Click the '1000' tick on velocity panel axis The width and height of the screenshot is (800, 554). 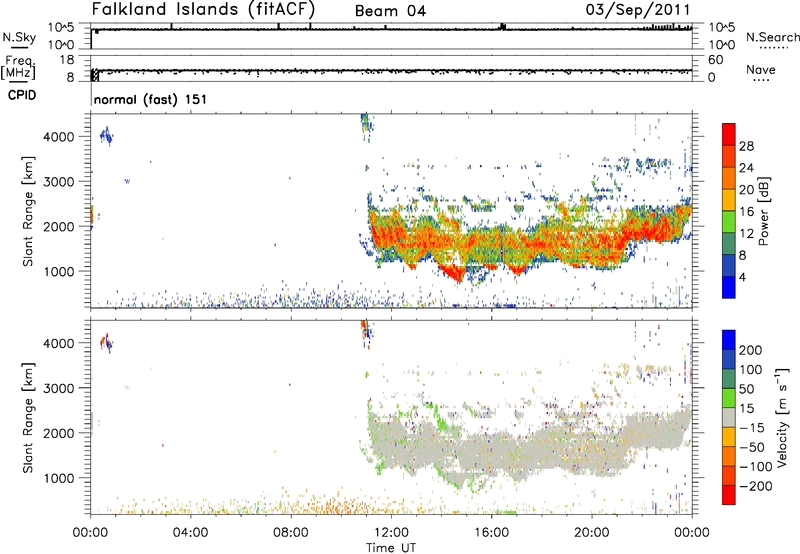[59, 478]
